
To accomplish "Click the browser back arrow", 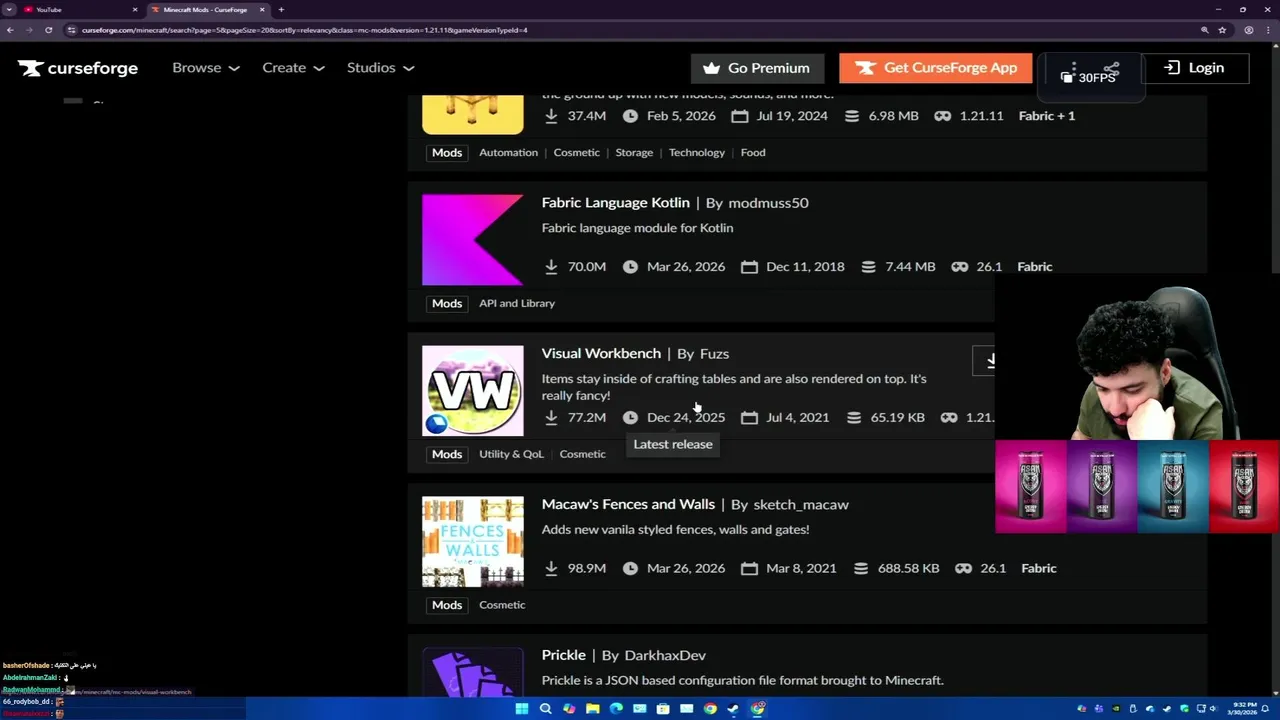I will click(10, 30).
